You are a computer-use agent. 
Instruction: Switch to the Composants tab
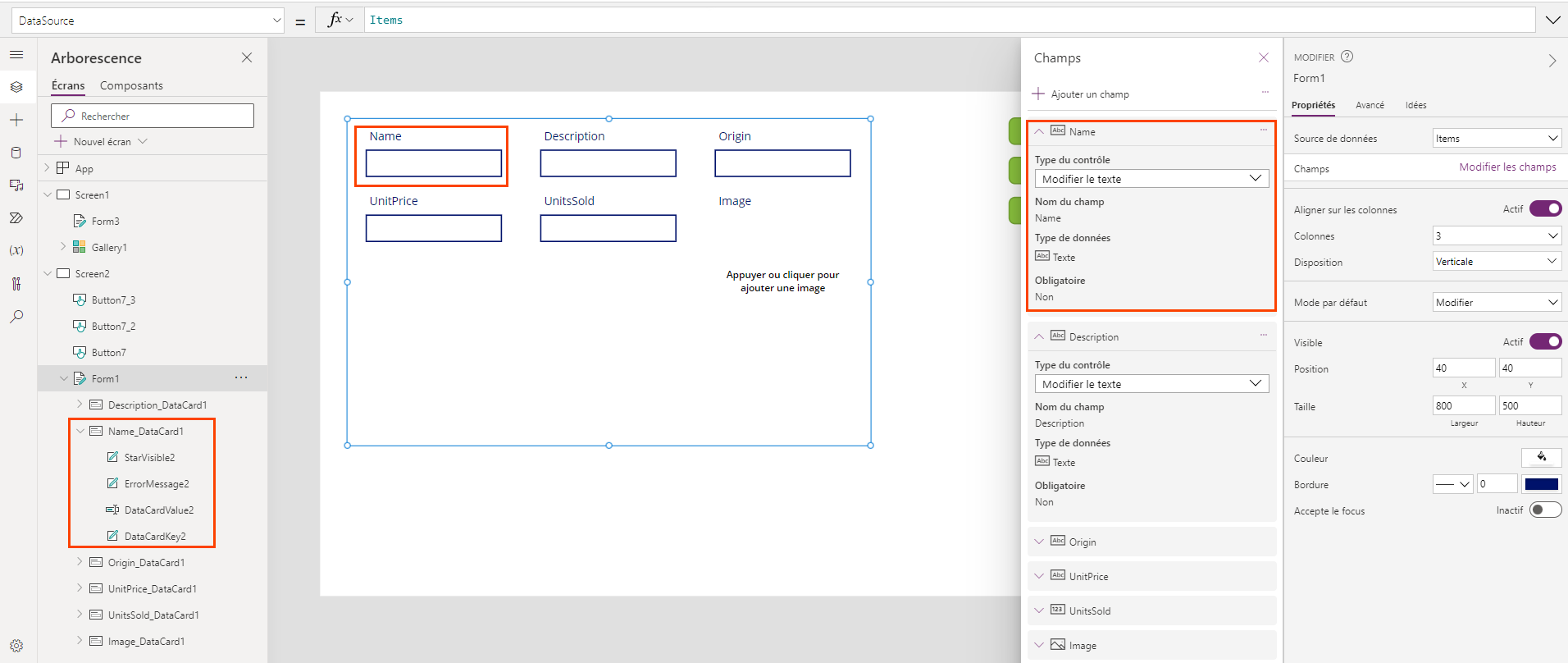(x=131, y=85)
